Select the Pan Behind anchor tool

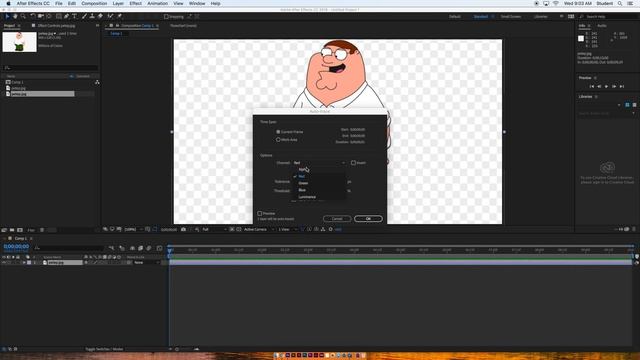point(49,16)
